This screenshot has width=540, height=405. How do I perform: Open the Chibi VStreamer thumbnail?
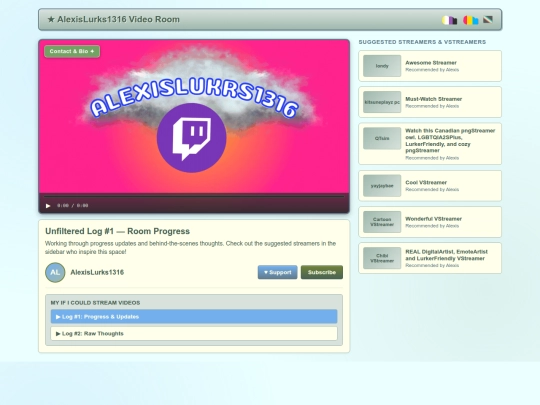tap(382, 258)
